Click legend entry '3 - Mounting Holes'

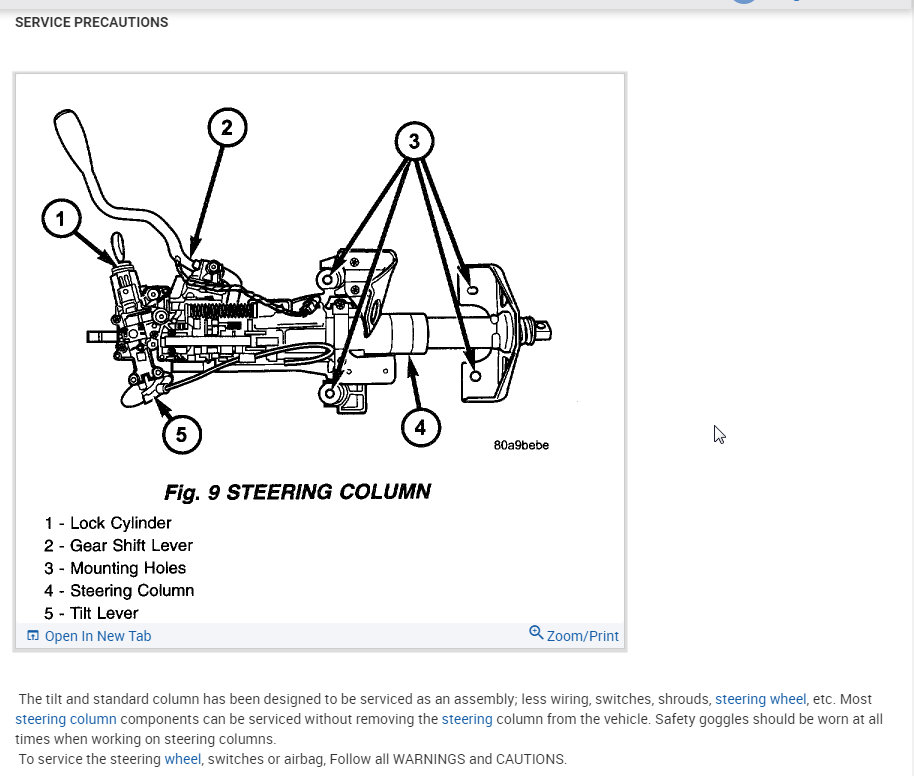(115, 568)
